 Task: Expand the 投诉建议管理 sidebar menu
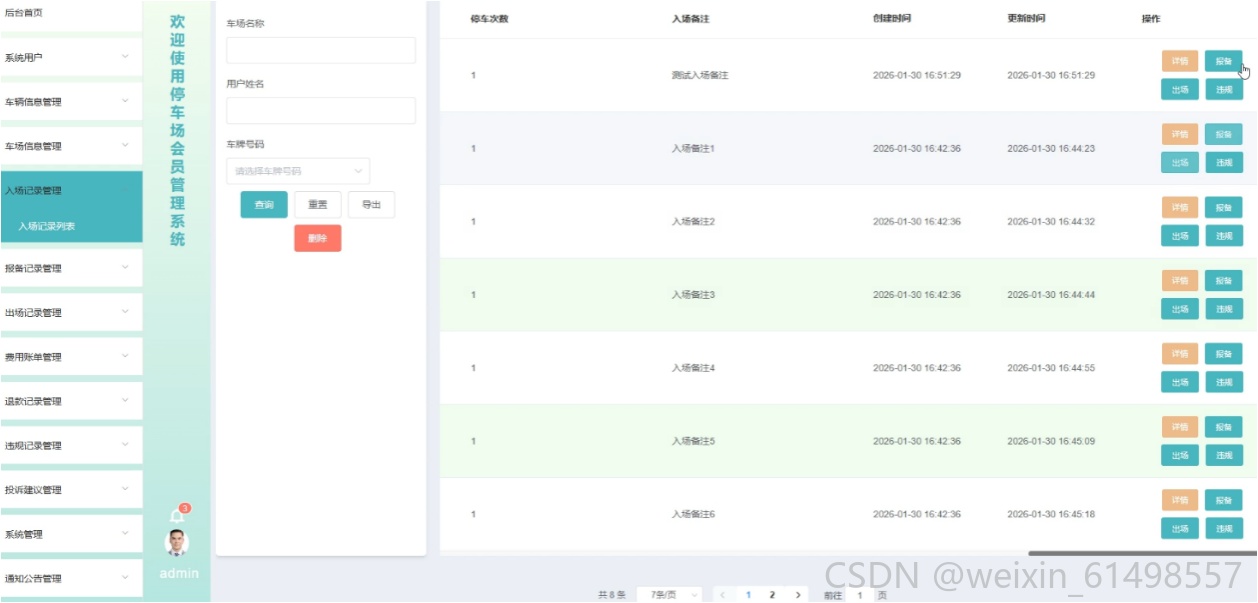71,490
